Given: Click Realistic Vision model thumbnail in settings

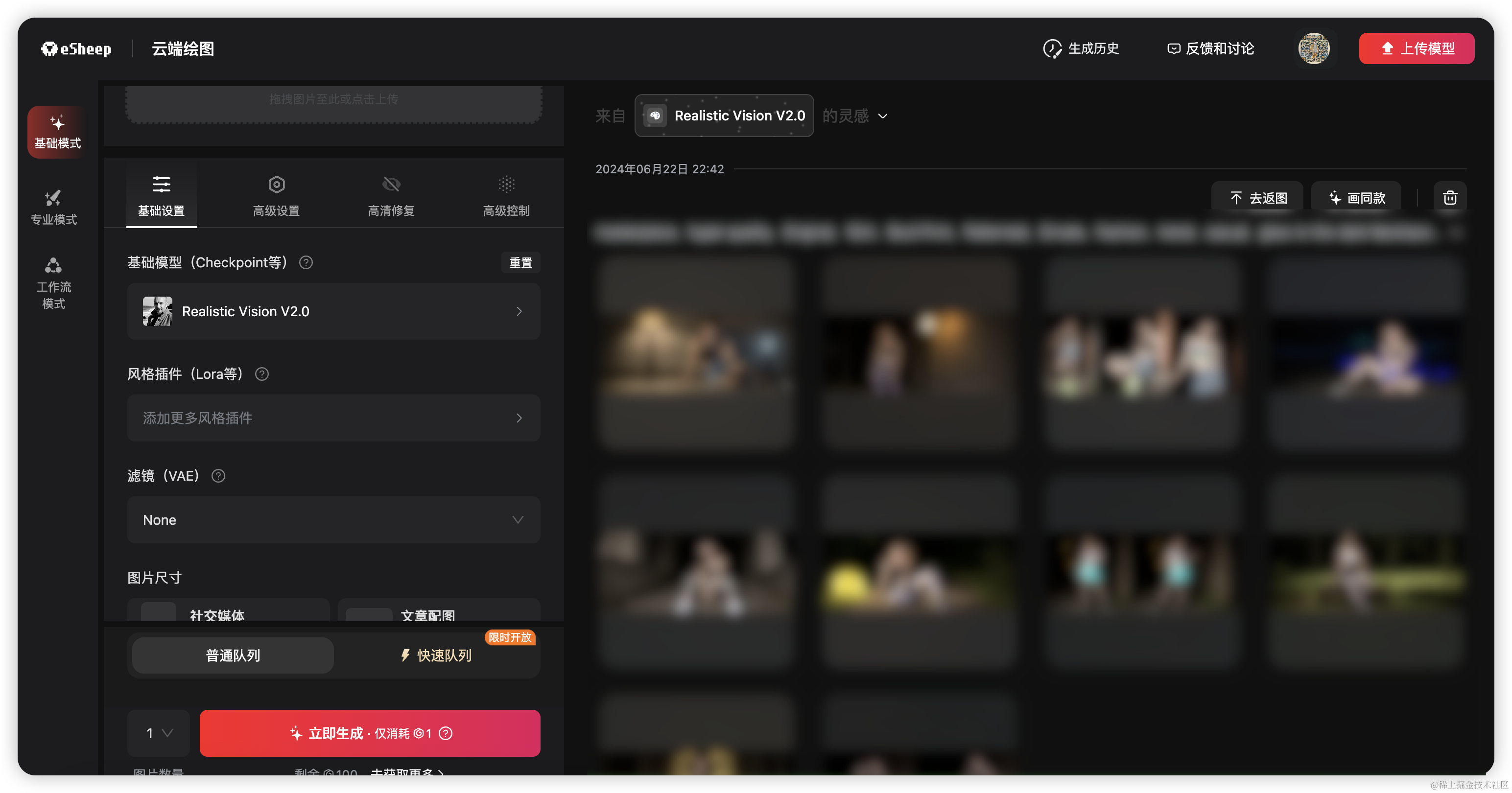Looking at the screenshot, I should pos(157,311).
